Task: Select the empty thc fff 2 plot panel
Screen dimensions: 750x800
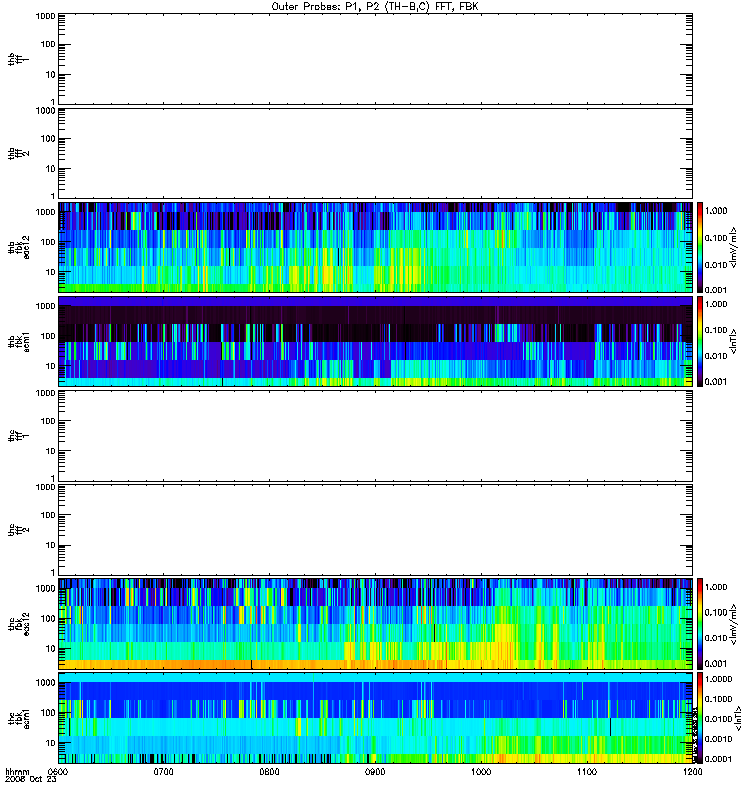Action: tap(376, 530)
